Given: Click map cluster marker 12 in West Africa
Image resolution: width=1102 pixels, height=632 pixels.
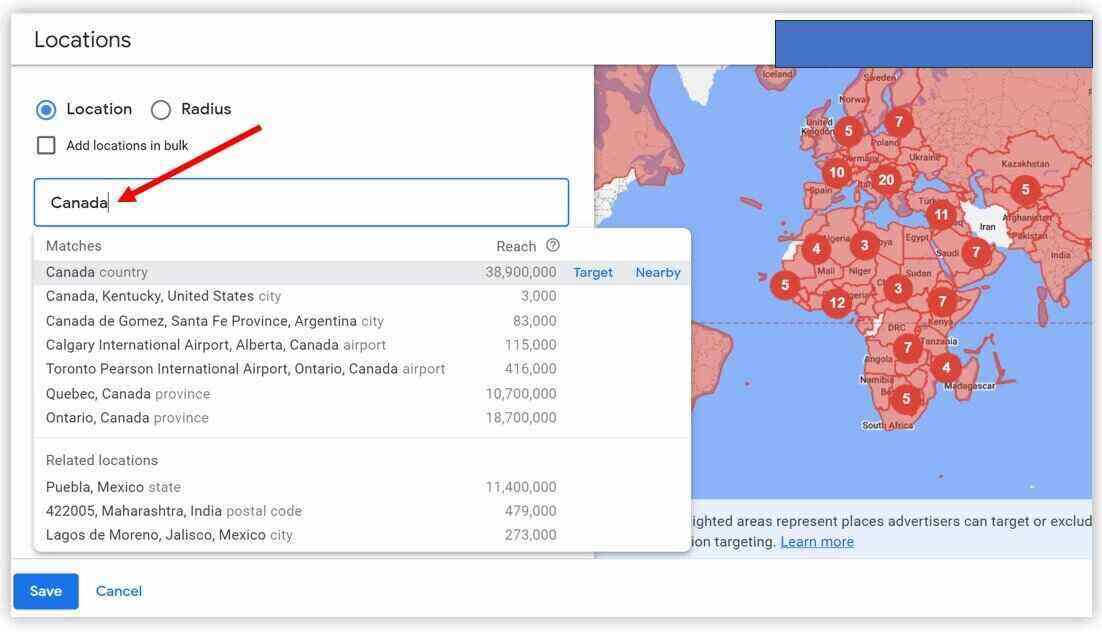Looking at the screenshot, I should point(836,303).
